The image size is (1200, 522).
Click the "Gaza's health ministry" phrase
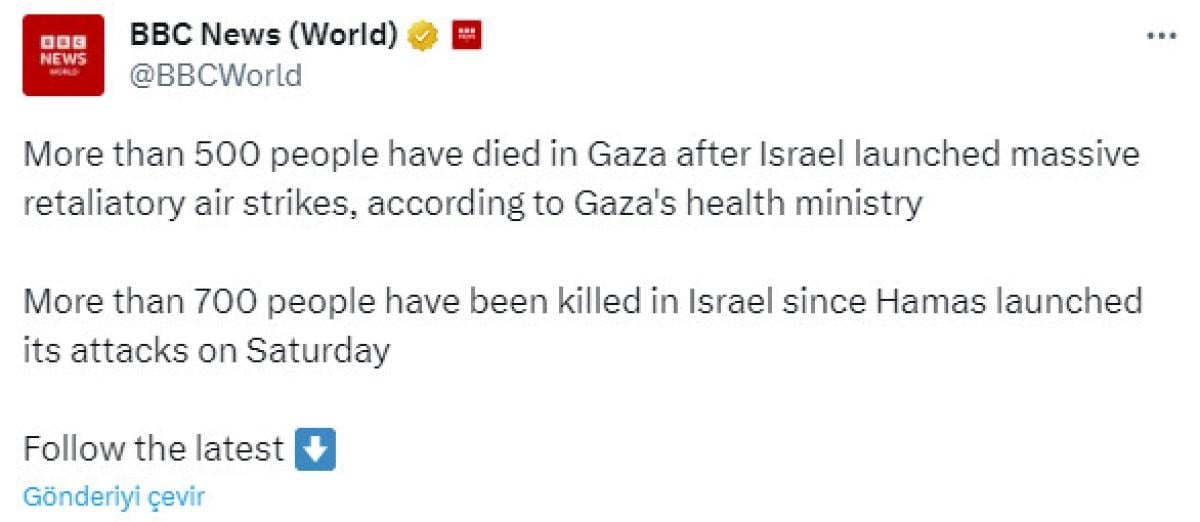tap(747, 204)
